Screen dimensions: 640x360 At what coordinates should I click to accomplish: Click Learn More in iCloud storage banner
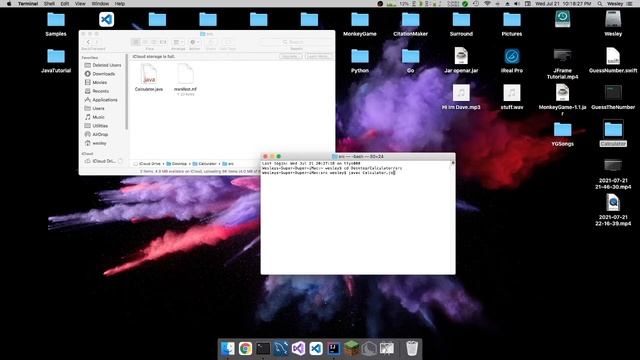click(x=318, y=56)
